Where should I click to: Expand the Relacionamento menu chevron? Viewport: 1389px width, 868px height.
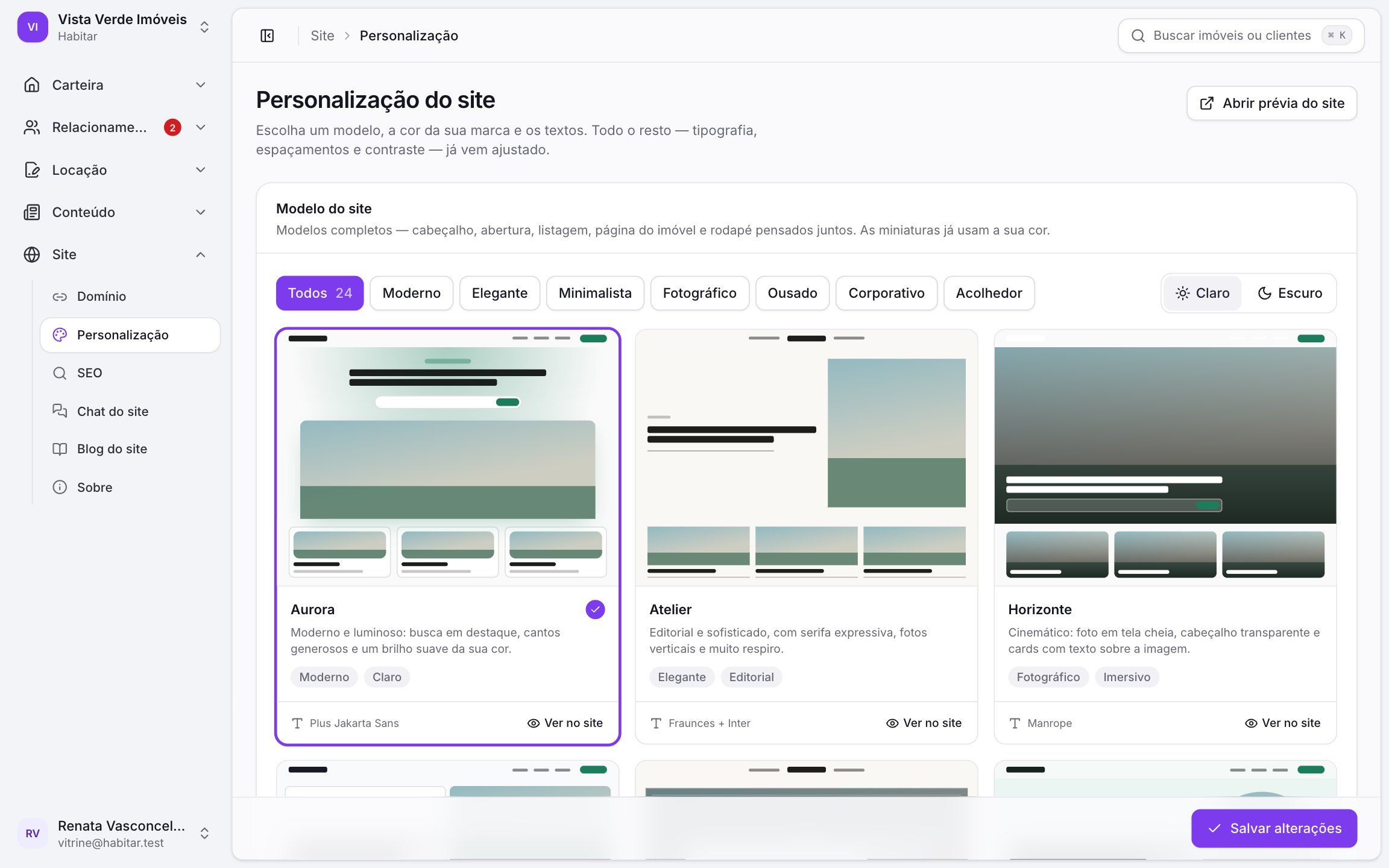coord(201,127)
